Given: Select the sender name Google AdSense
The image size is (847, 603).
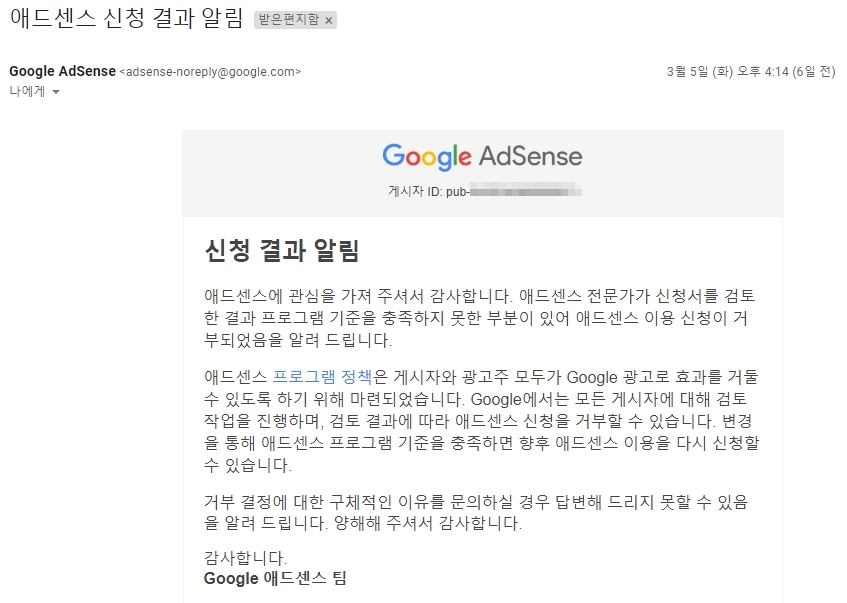Looking at the screenshot, I should (61, 72).
